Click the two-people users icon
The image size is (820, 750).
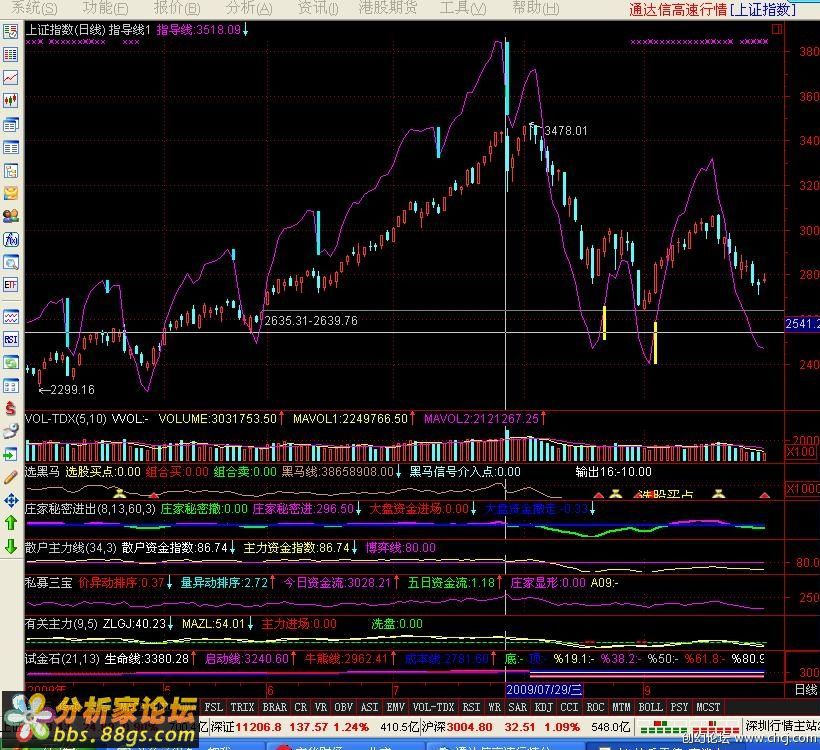(10, 215)
